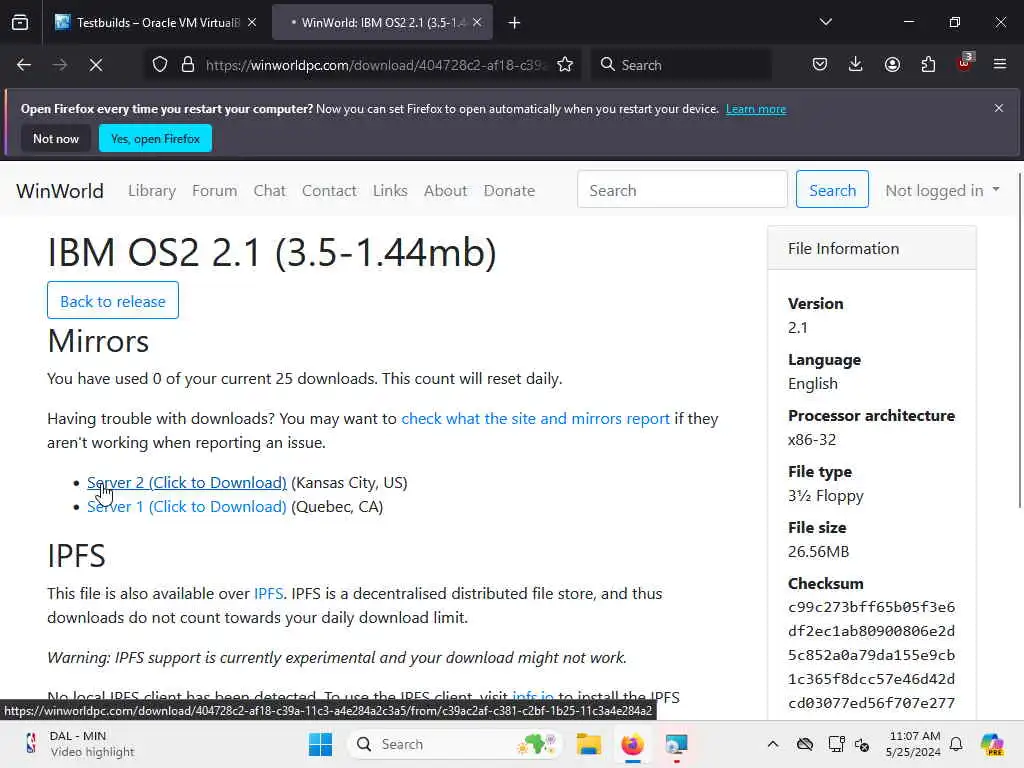The height and width of the screenshot is (768, 1024).
Task: Go forward one page
Action: [x=60, y=65]
